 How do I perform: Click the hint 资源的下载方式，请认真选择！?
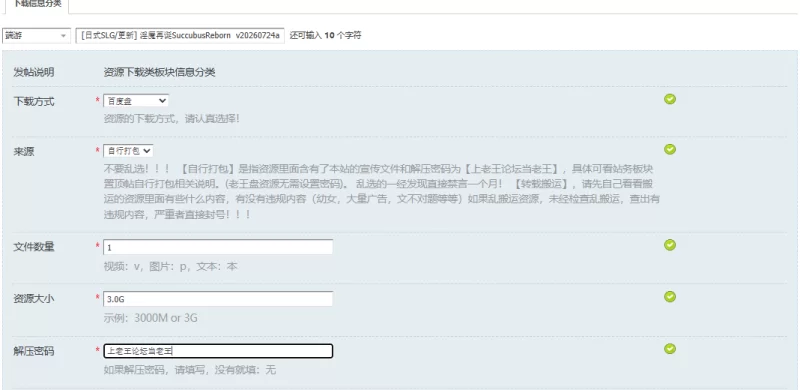pos(171,118)
